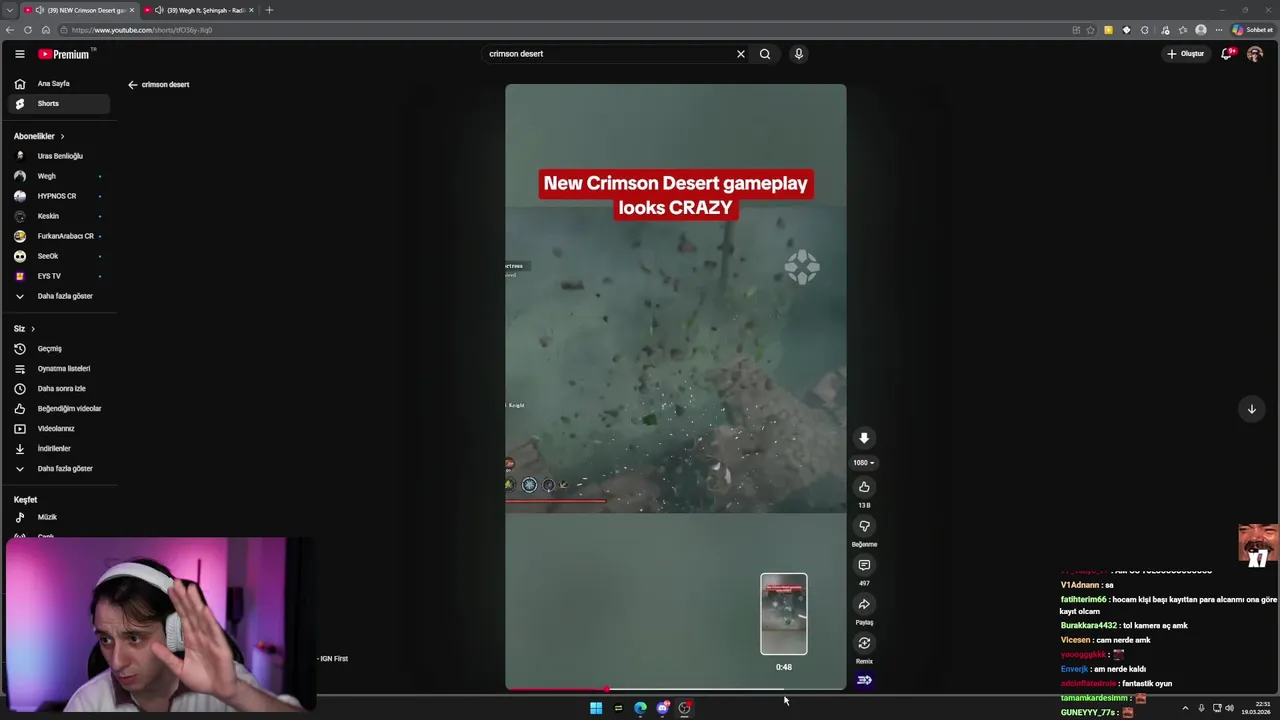
Task: Share the Short via Paylaş
Action: click(x=864, y=604)
